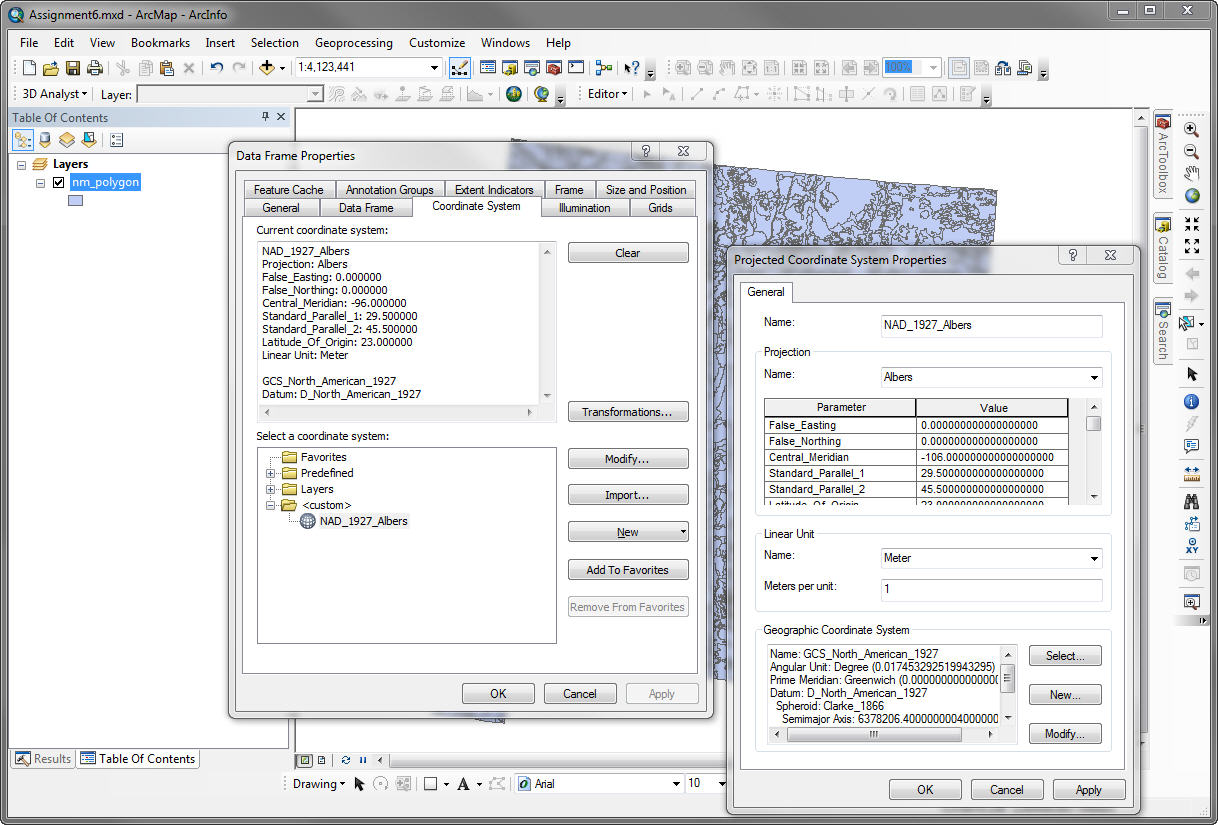This screenshot has height=825, width=1218.
Task: Click the Import... button
Action: click(628, 495)
